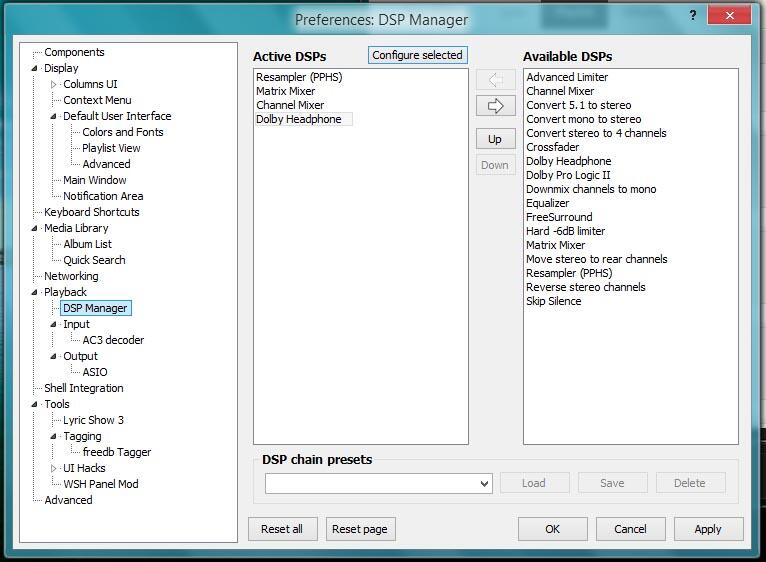The image size is (766, 562).
Task: Expand the Columns UI tree node
Action: (54, 85)
